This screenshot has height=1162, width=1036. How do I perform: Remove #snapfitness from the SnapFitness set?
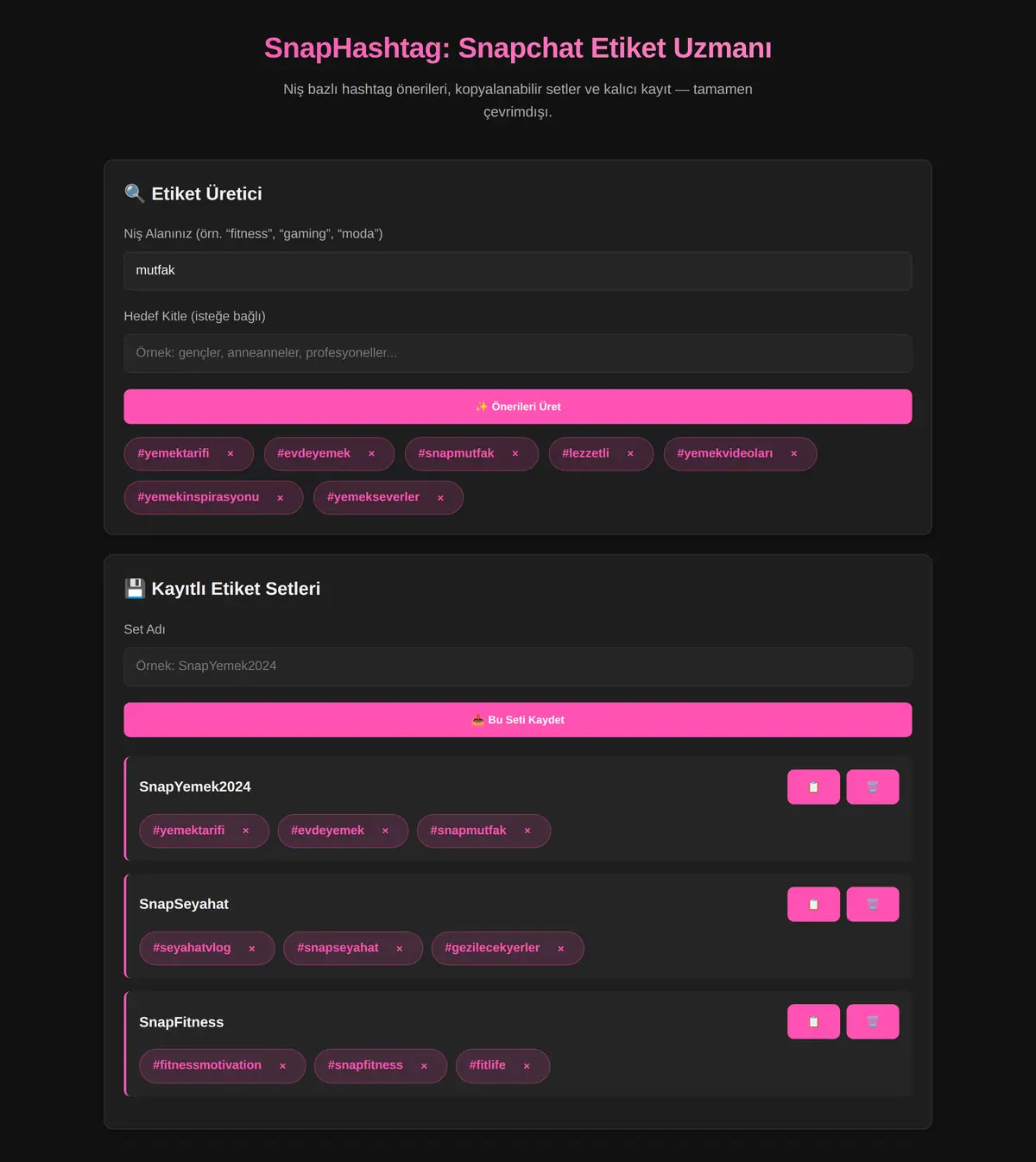[x=424, y=1066]
